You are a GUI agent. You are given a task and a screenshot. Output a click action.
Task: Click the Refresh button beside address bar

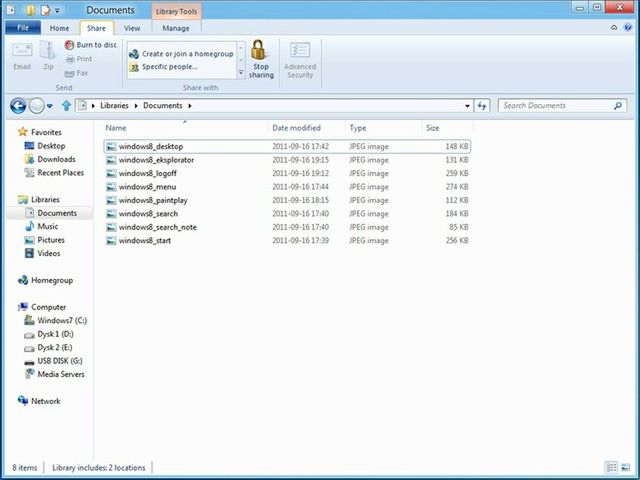[482, 106]
